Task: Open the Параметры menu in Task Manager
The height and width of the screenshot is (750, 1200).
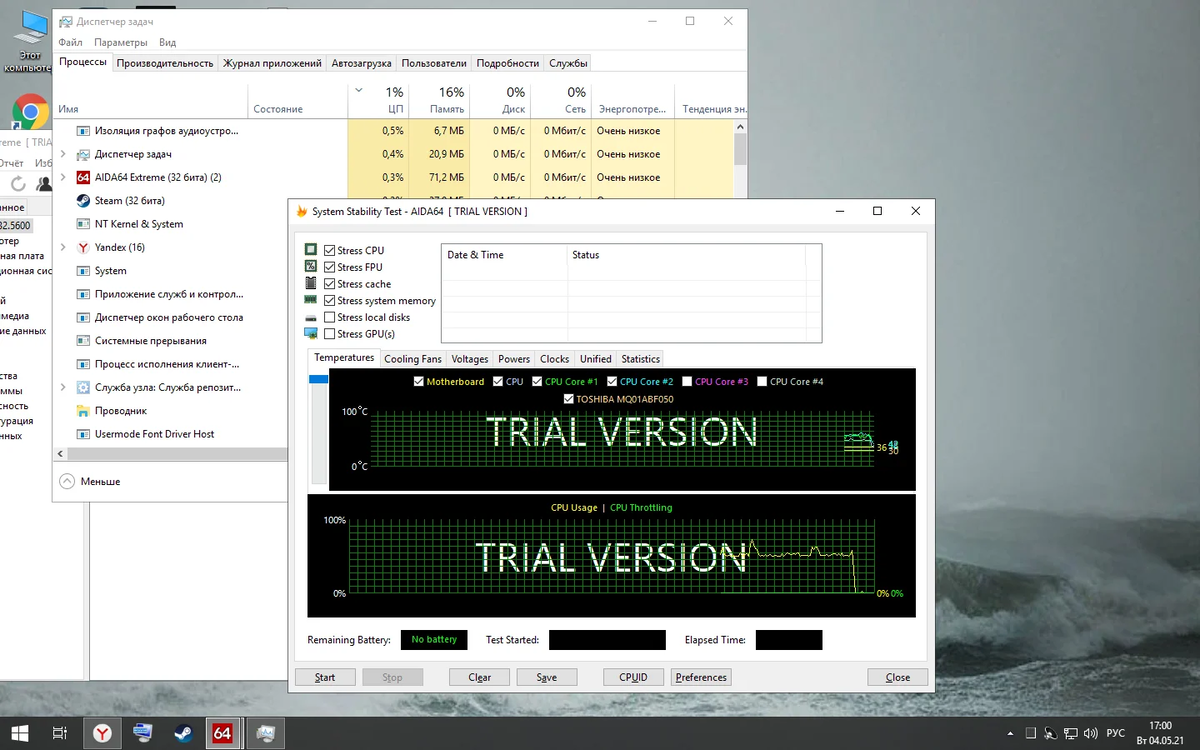Action: pos(121,42)
